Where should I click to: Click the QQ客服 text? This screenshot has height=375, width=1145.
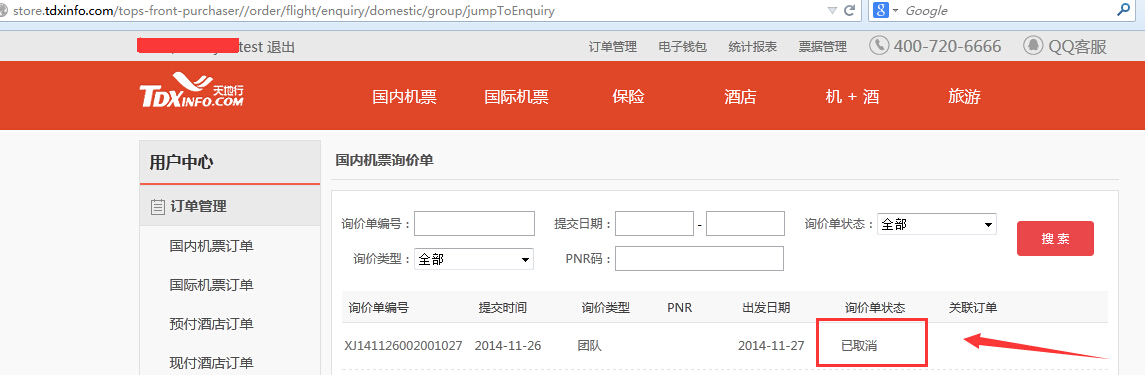(x=1078, y=47)
